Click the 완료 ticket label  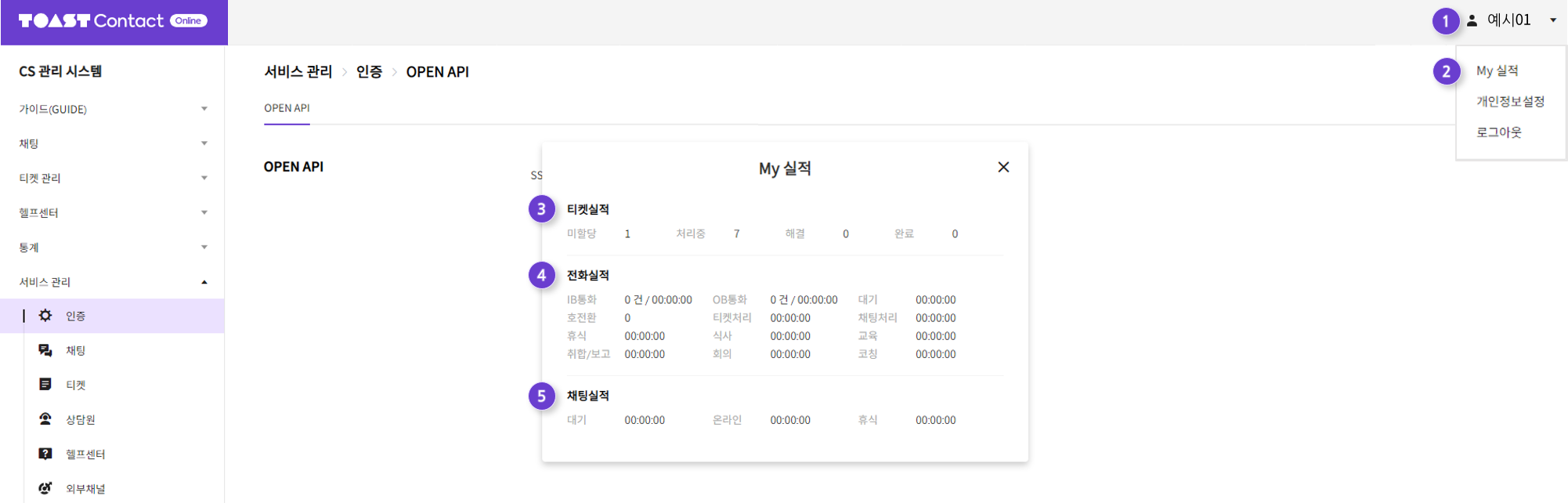(904, 233)
